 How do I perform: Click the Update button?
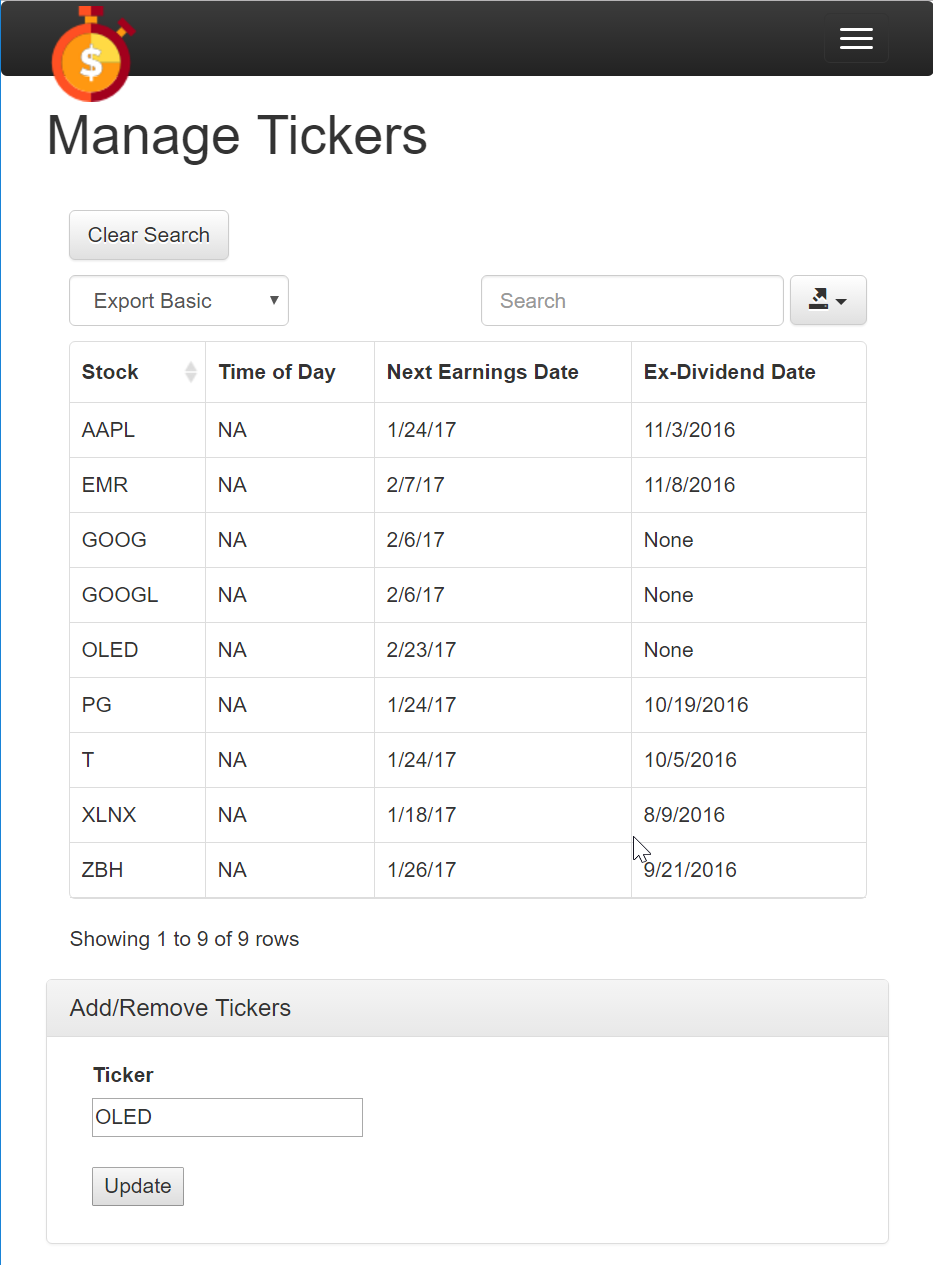click(x=138, y=1186)
